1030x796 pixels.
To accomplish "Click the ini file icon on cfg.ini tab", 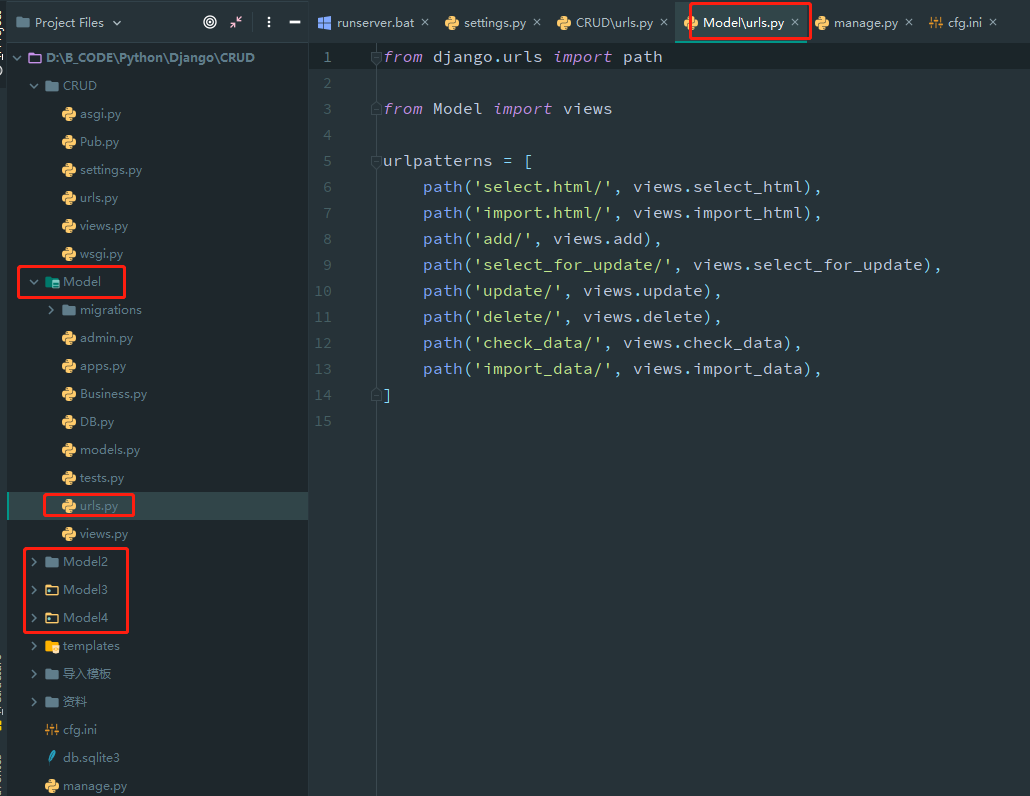I will point(934,21).
